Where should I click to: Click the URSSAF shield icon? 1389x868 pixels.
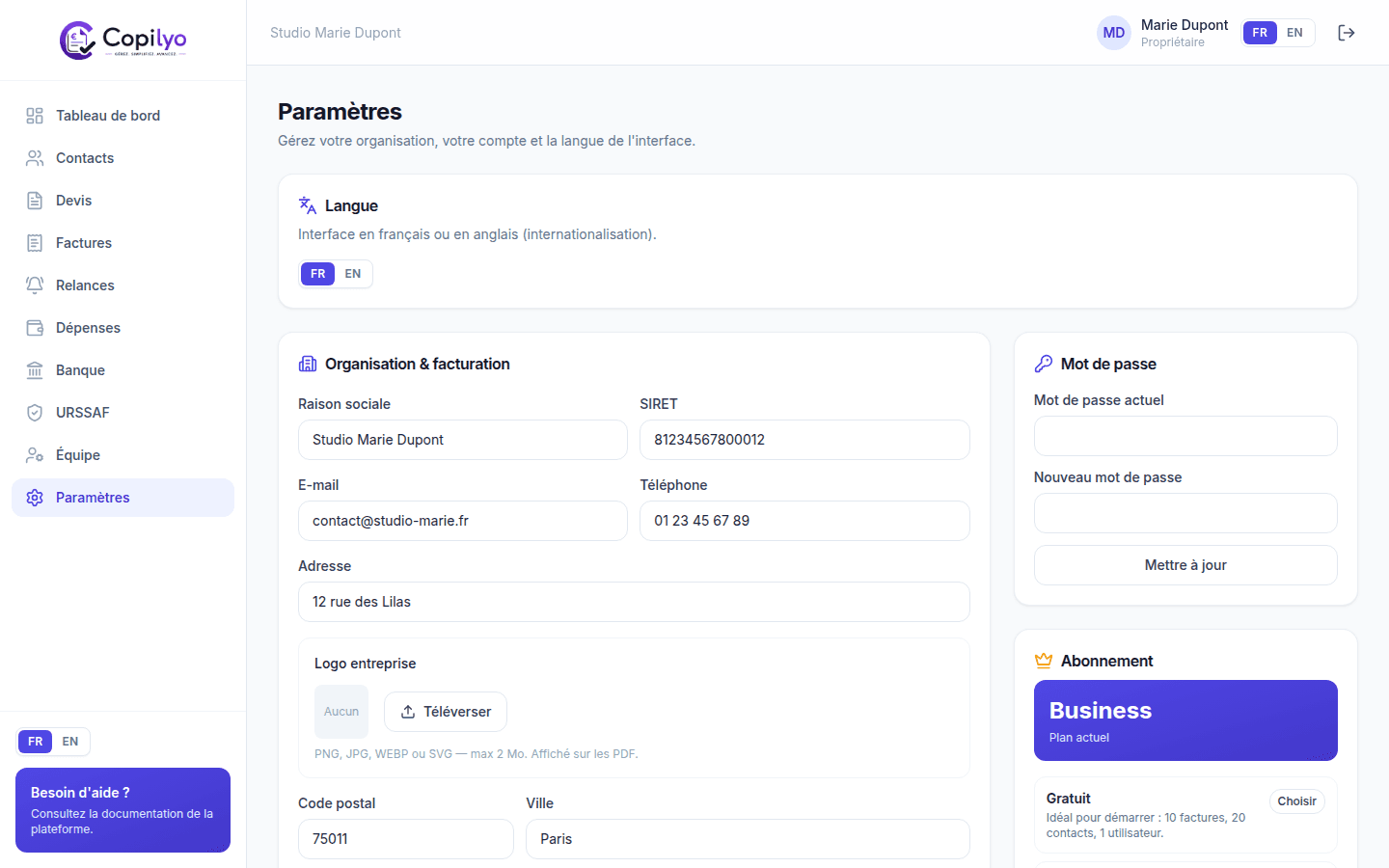pyautogui.click(x=35, y=413)
